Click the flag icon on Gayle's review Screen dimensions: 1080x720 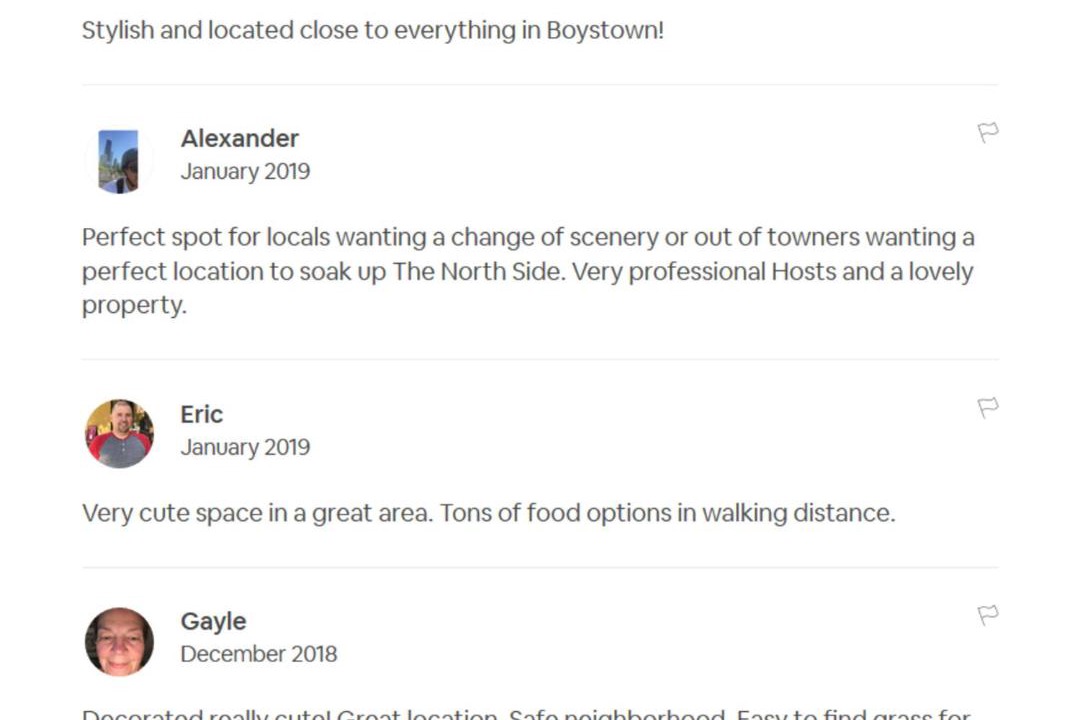coord(987,615)
